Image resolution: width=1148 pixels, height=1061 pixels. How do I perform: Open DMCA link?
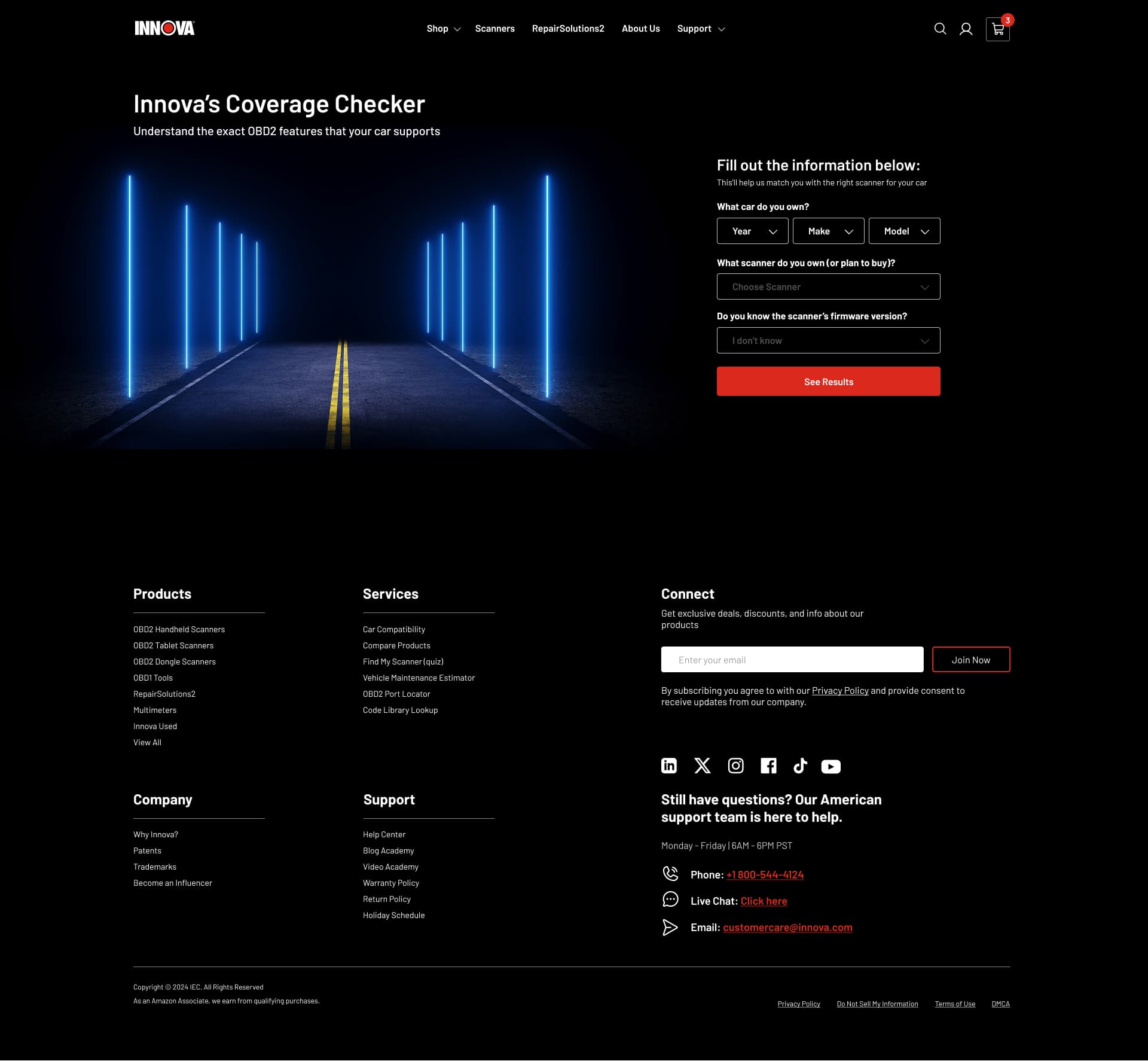[1000, 1004]
